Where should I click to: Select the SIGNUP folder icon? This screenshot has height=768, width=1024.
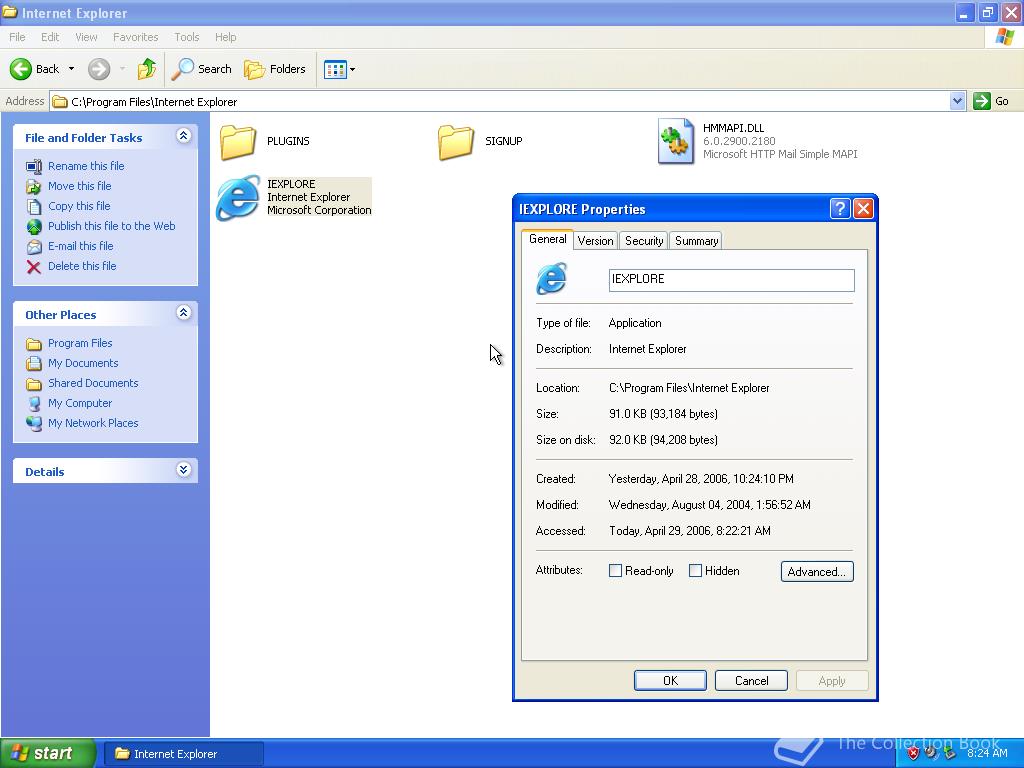[x=456, y=142]
